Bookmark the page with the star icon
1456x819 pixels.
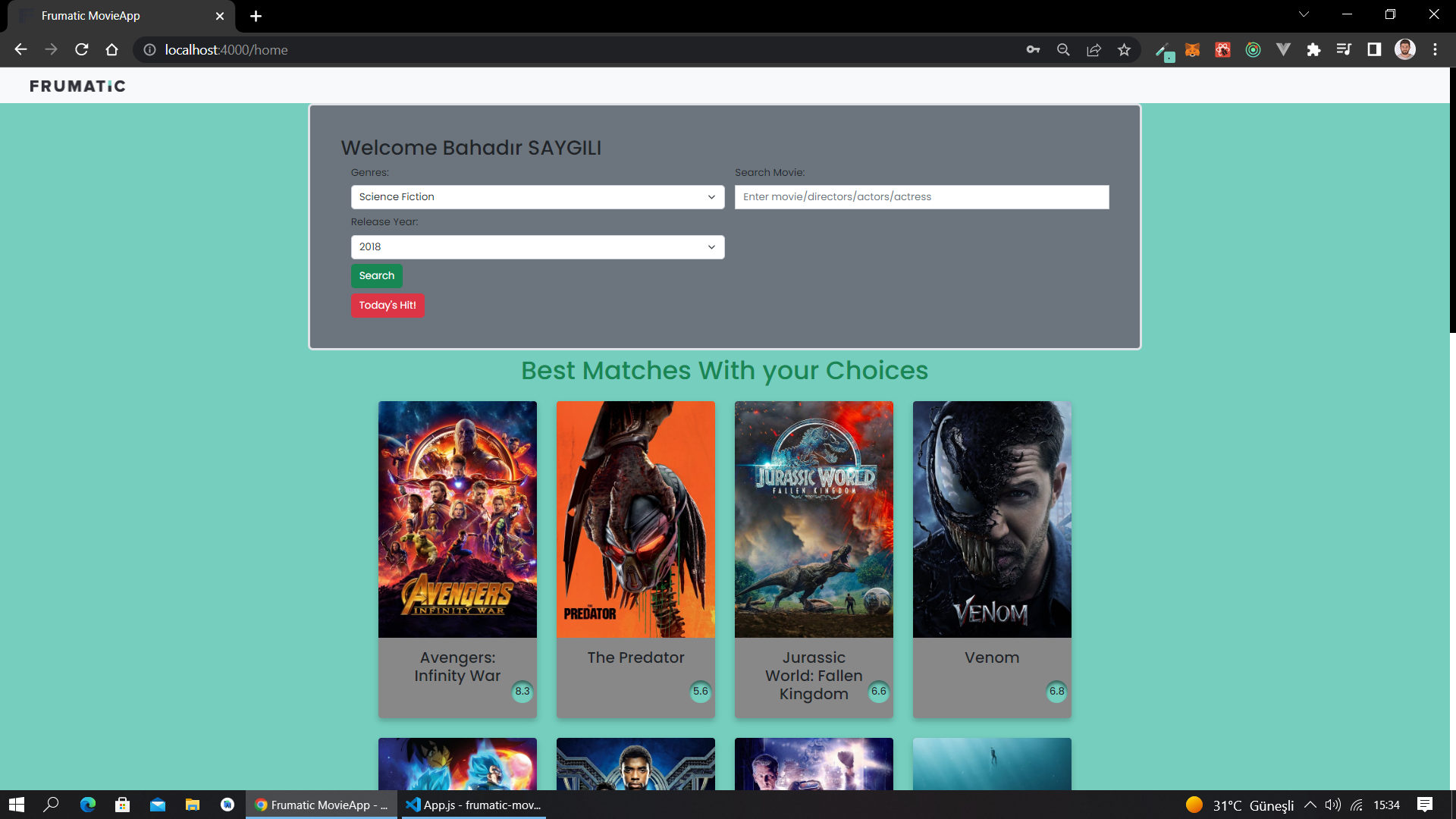tap(1125, 49)
